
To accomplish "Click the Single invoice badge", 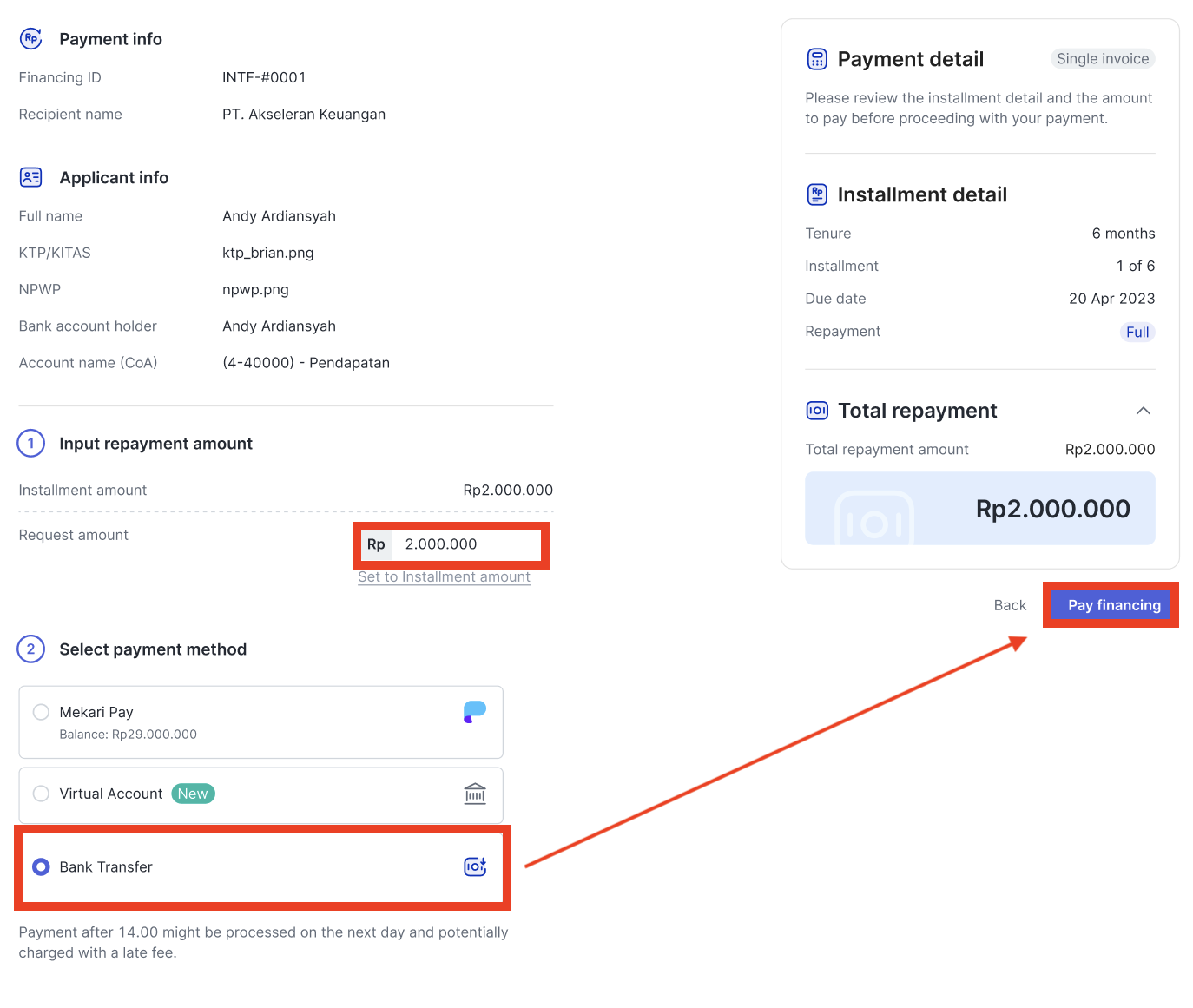I will [x=1103, y=58].
